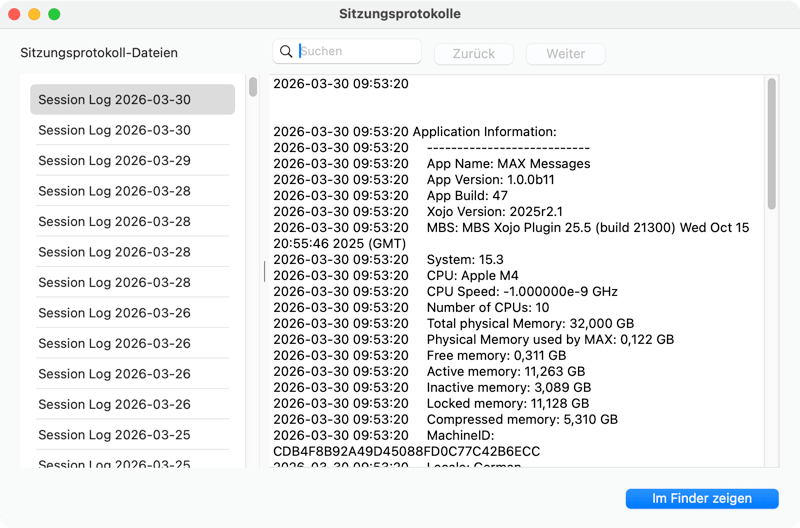The image size is (800, 528).
Task: Click the Locked memory: 11,128 GB line
Action: coord(431,404)
